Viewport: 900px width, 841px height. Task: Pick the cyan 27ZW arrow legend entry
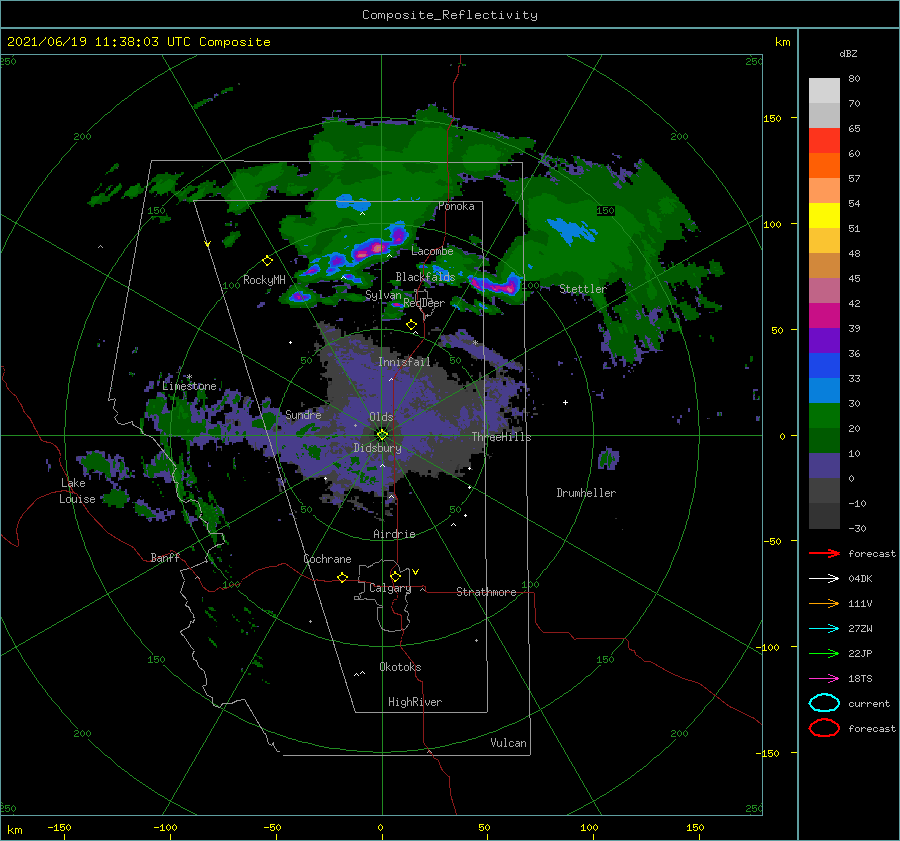[824, 629]
